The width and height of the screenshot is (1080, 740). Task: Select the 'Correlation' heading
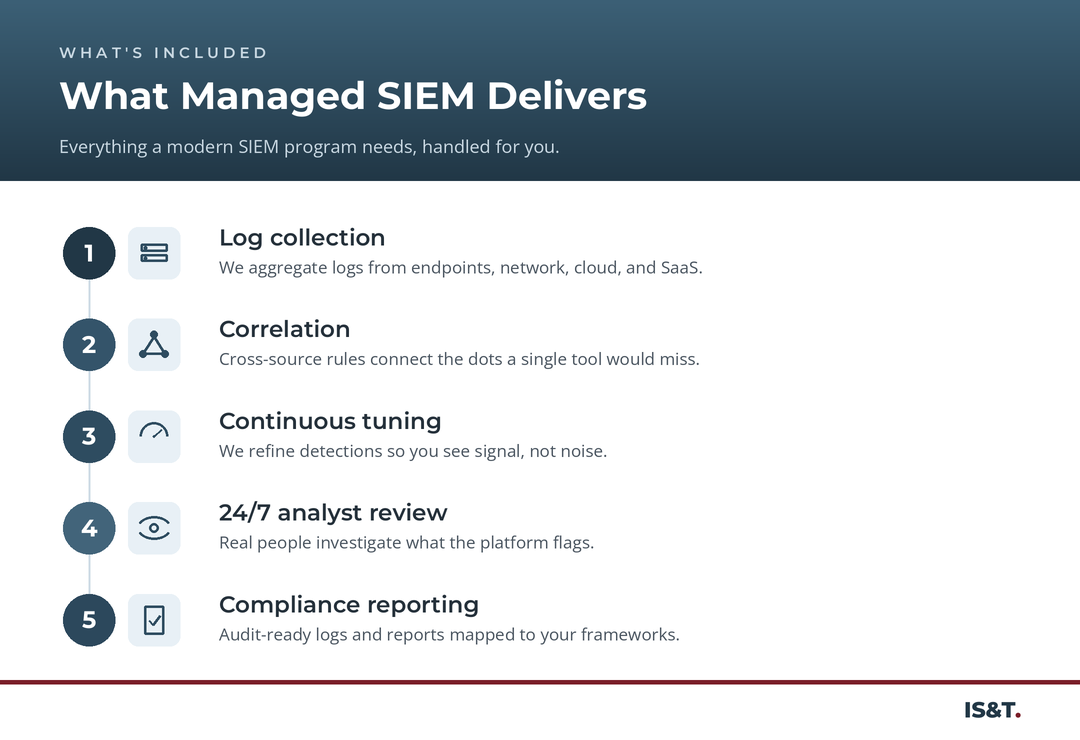(x=284, y=329)
